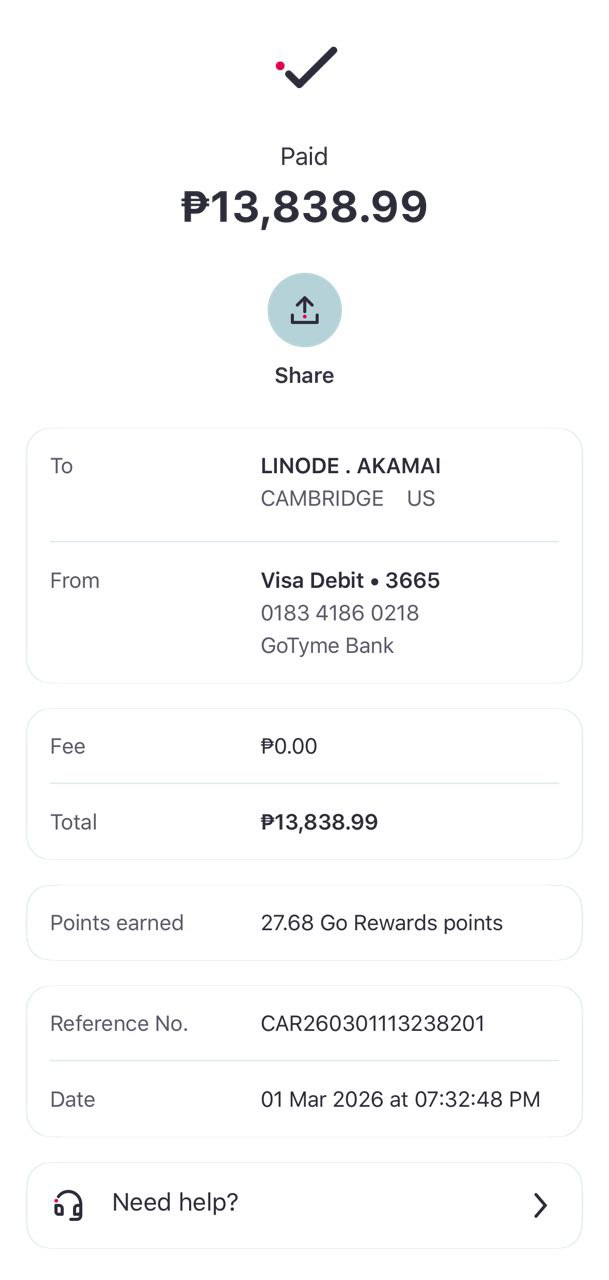The width and height of the screenshot is (609, 1280).
Task: Tap the 27.68 Go Rewards points text
Action: [x=381, y=923]
